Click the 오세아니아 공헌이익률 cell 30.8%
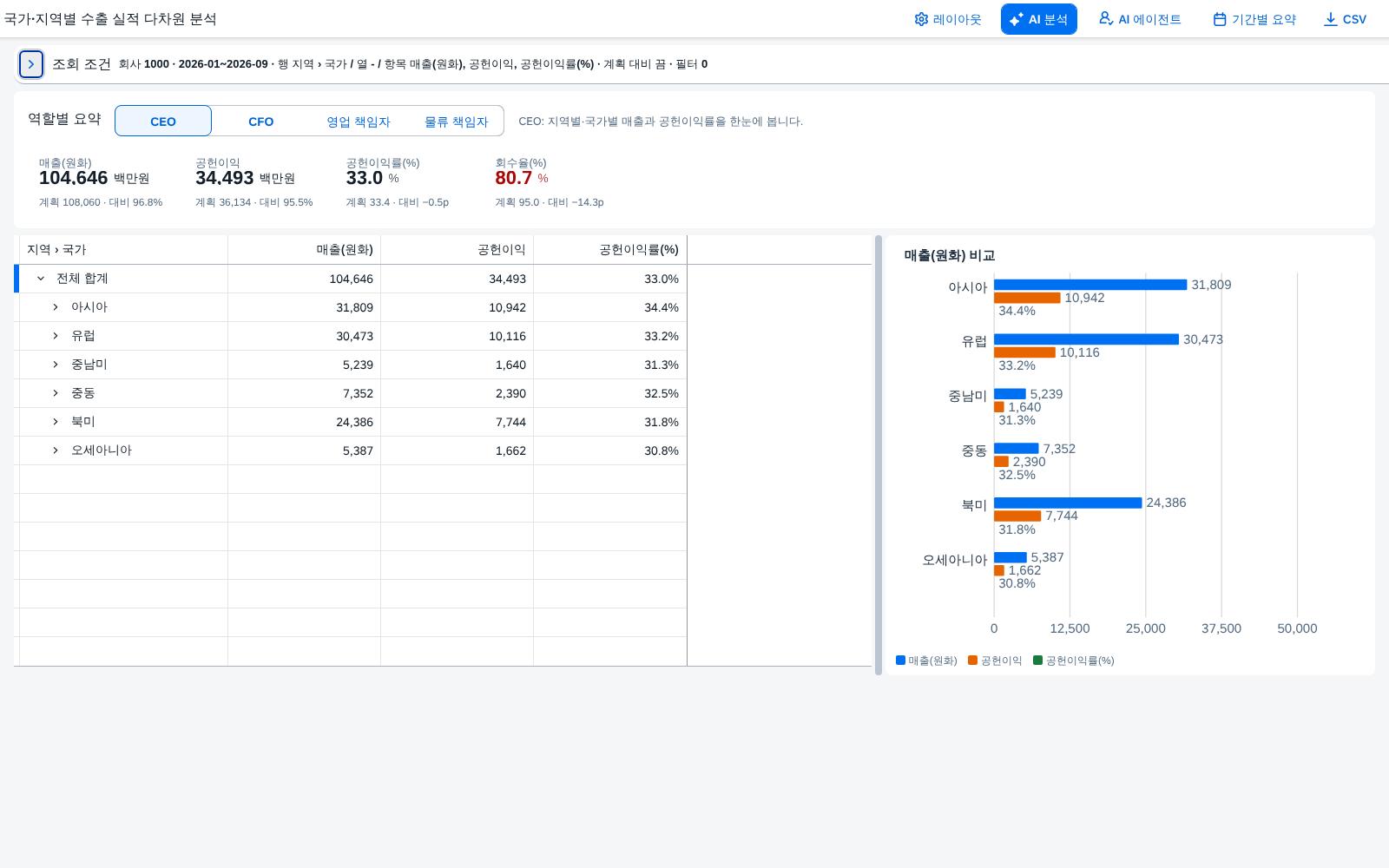The width and height of the screenshot is (1389, 868). click(610, 450)
